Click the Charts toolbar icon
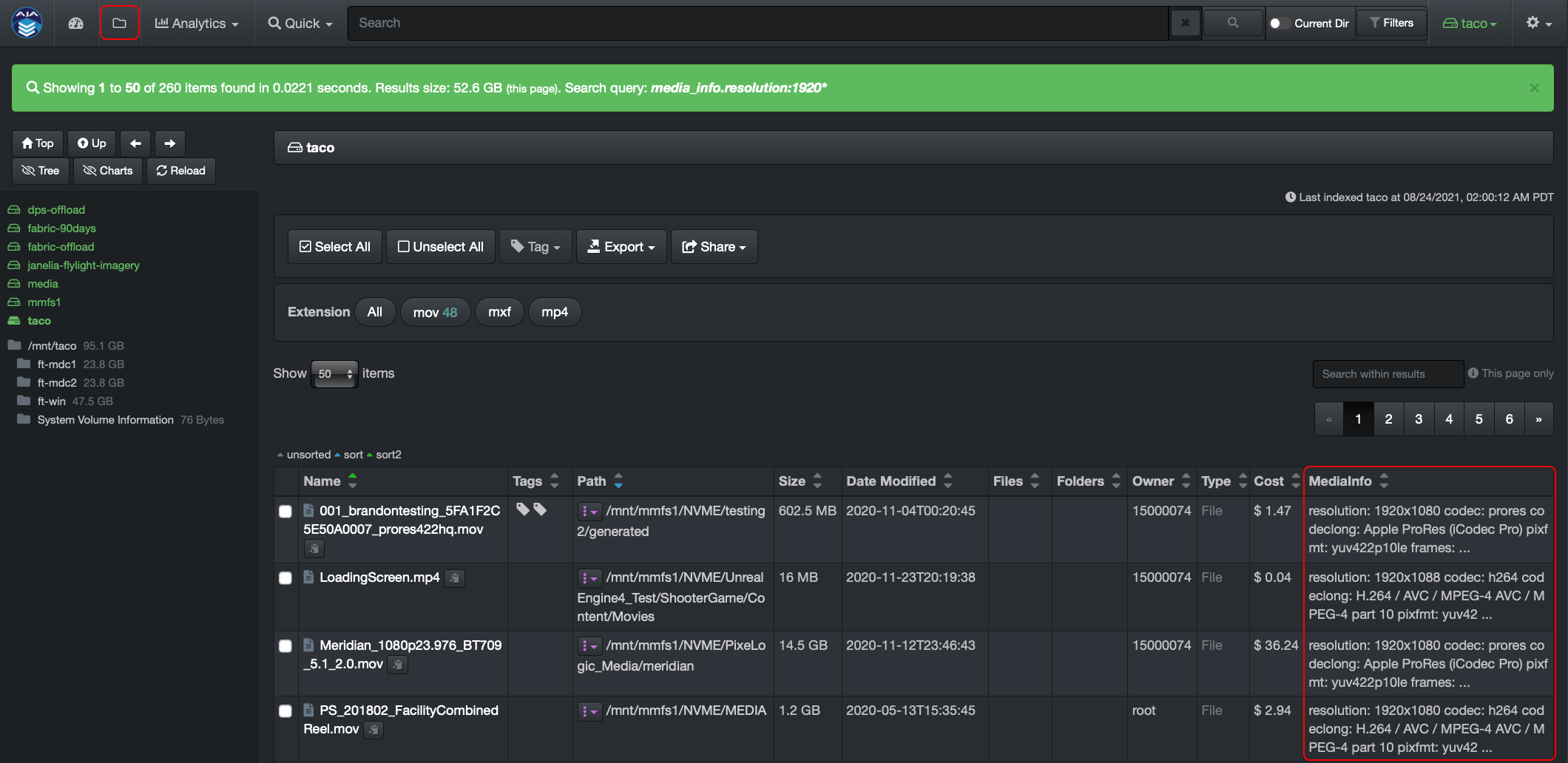Viewport: 1568px width, 763px height. click(107, 171)
